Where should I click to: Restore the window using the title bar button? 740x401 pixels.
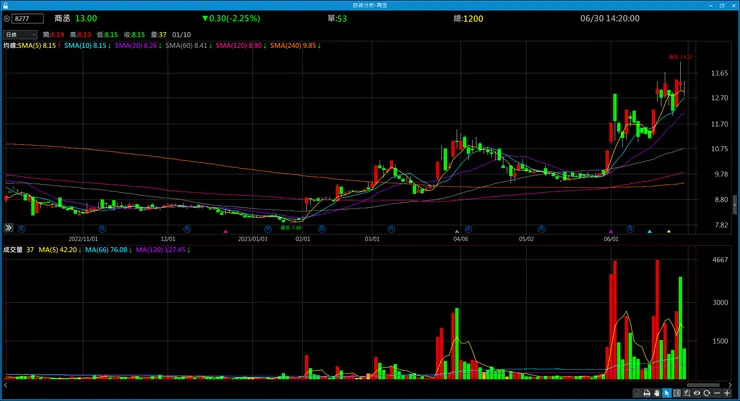click(x=722, y=5)
